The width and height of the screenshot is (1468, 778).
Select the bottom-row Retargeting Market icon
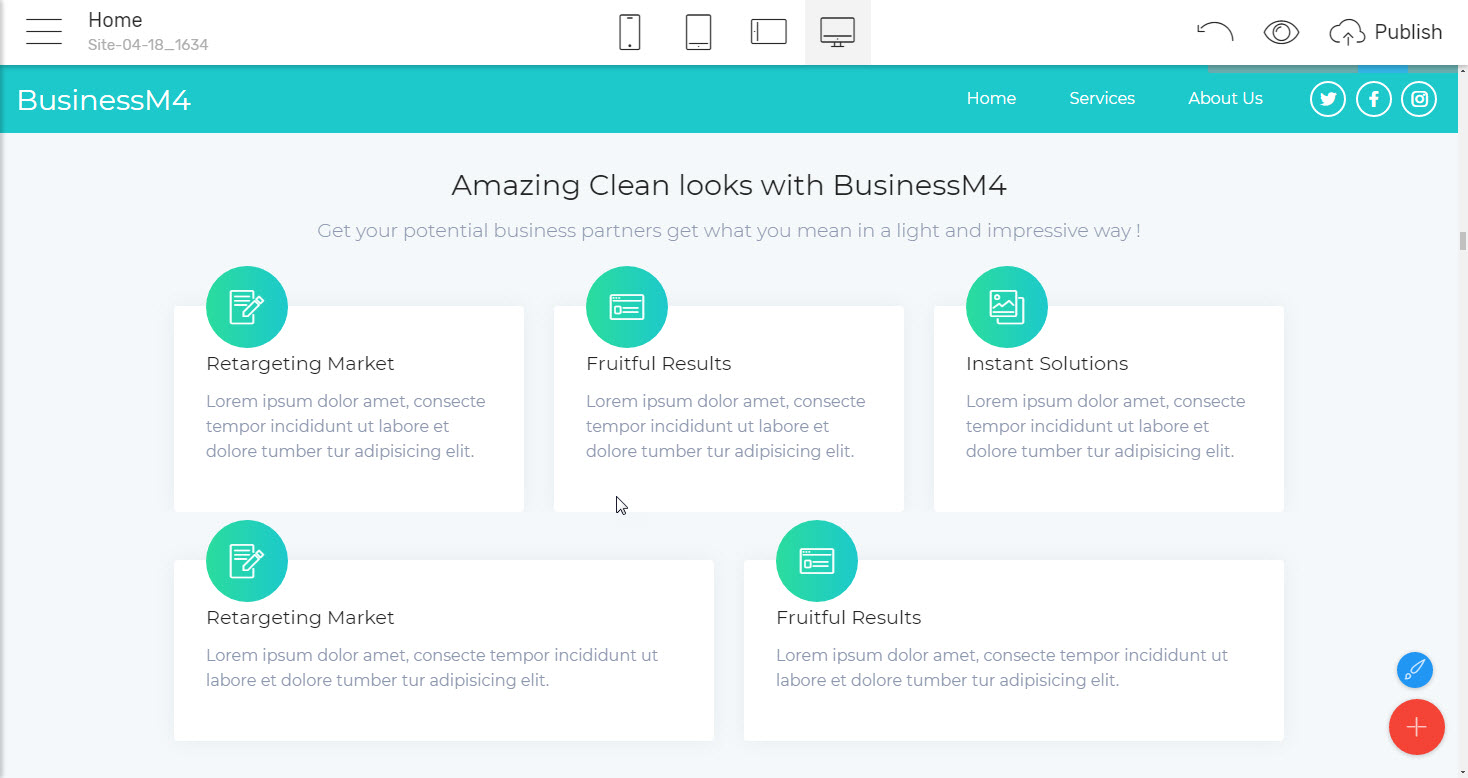[x=247, y=561]
